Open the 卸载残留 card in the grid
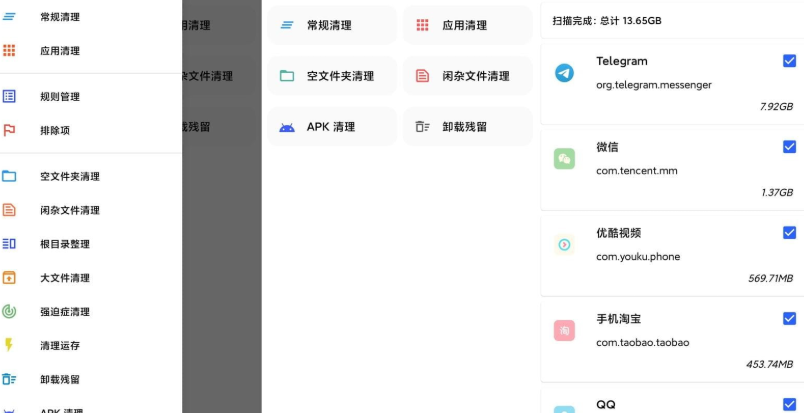 [468, 127]
